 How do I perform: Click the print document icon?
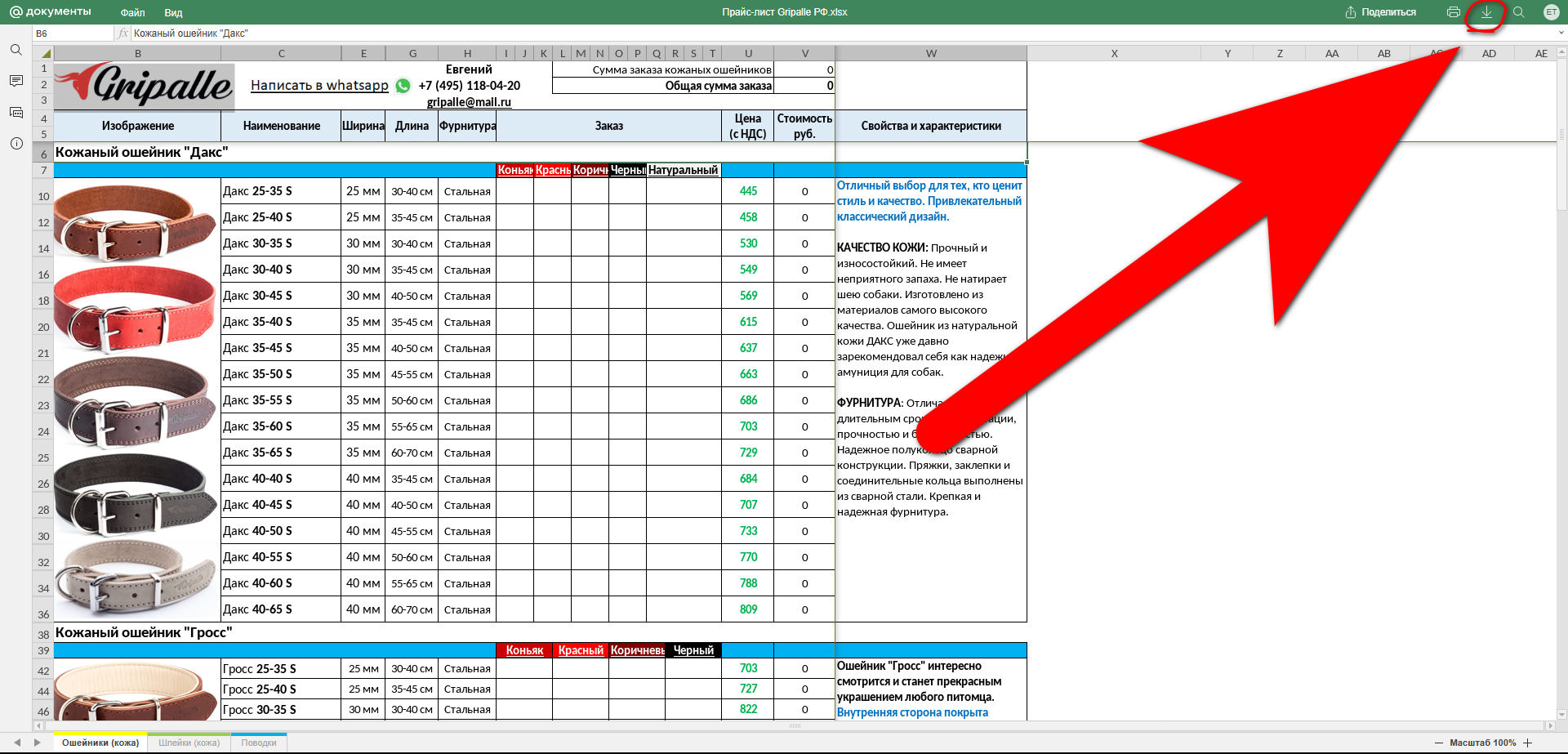point(1454,12)
